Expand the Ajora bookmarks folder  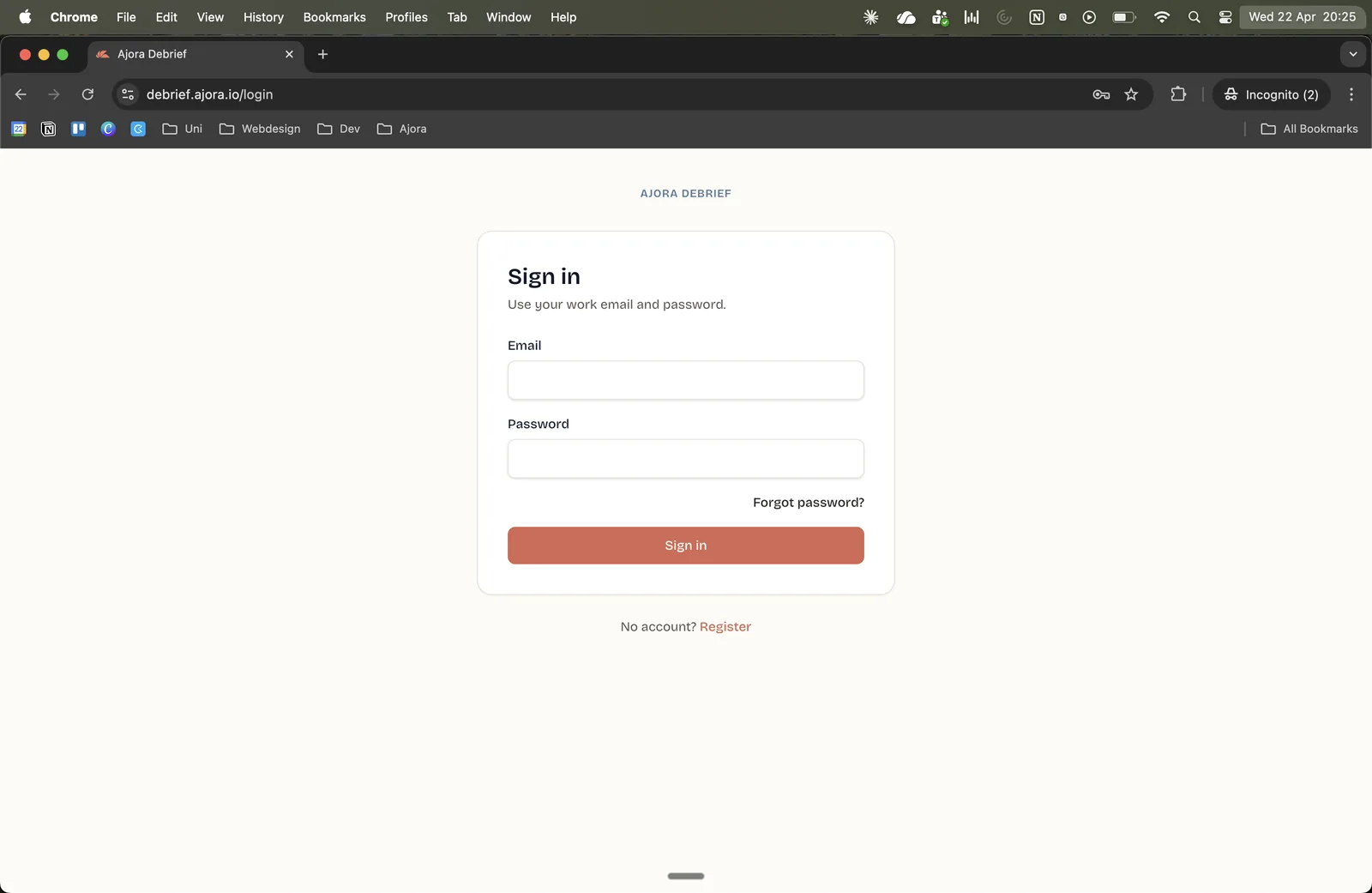pos(401,129)
